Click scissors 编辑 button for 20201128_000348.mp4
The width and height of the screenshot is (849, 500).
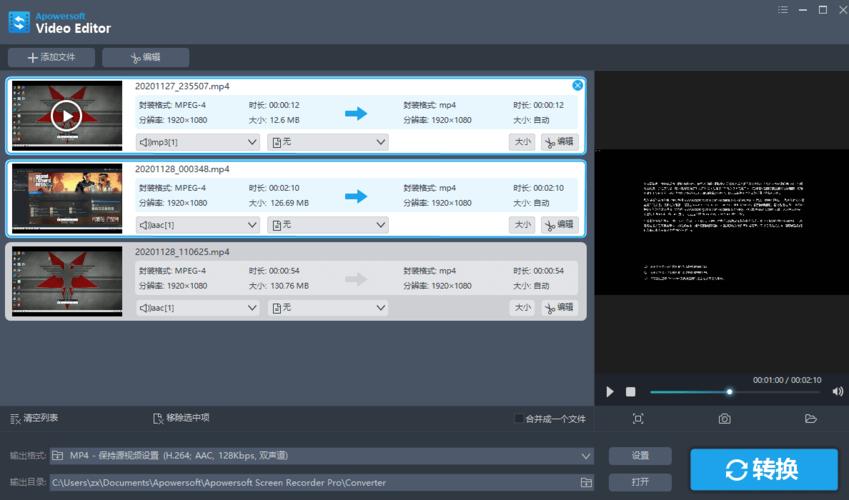coord(560,225)
